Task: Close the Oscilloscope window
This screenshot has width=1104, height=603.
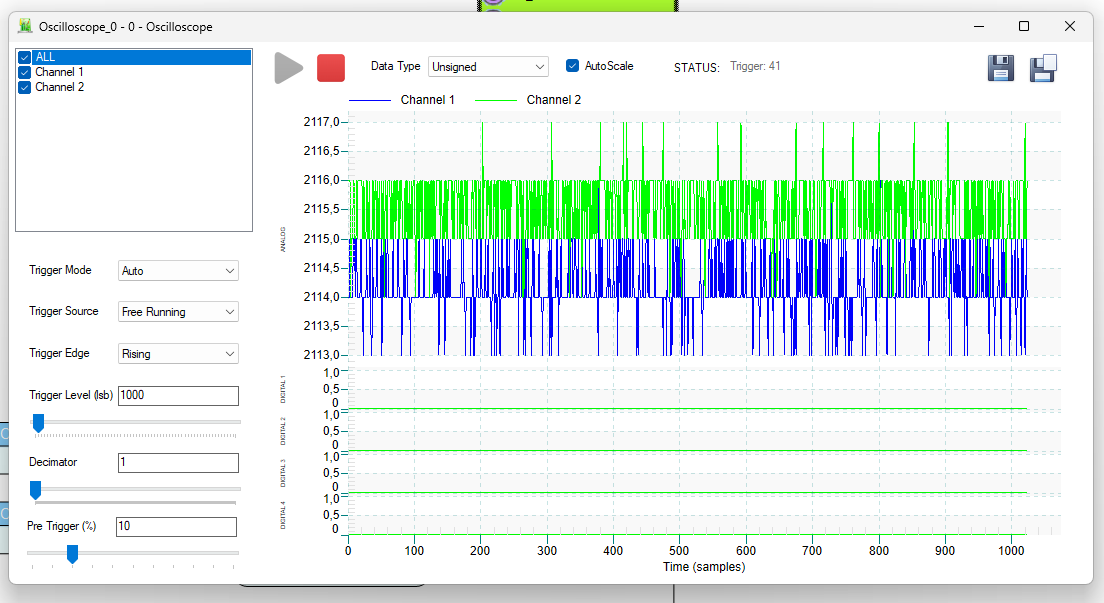Action: 1070,26
